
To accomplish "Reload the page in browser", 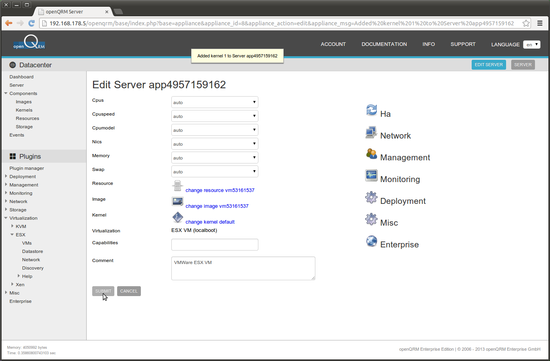I will [31, 23].
